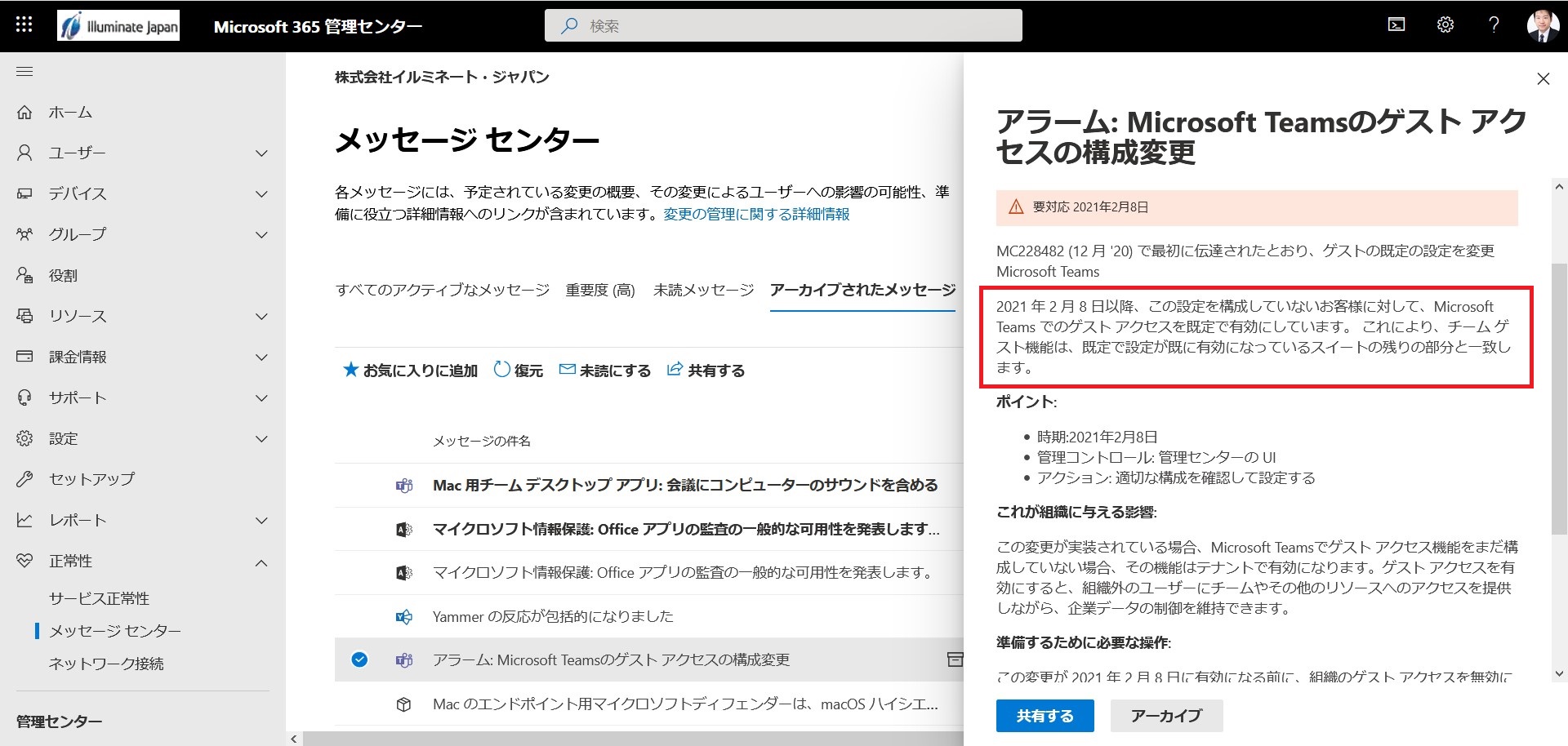Viewport: 1568px width, 746px height.
Task: Click detail panel scrollbar down arrow
Action: pos(1559,673)
